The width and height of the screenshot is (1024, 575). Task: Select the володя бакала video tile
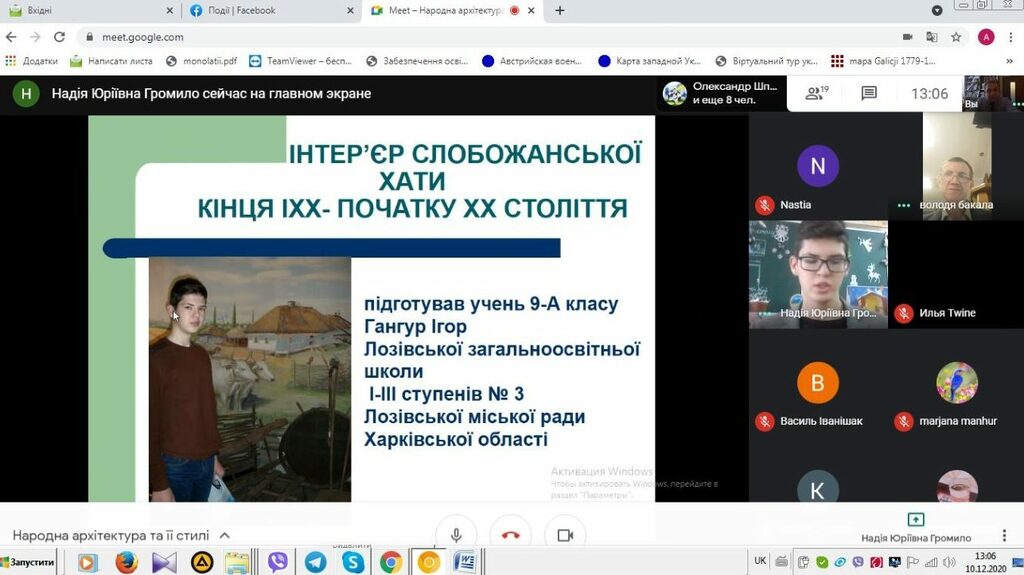tap(956, 167)
